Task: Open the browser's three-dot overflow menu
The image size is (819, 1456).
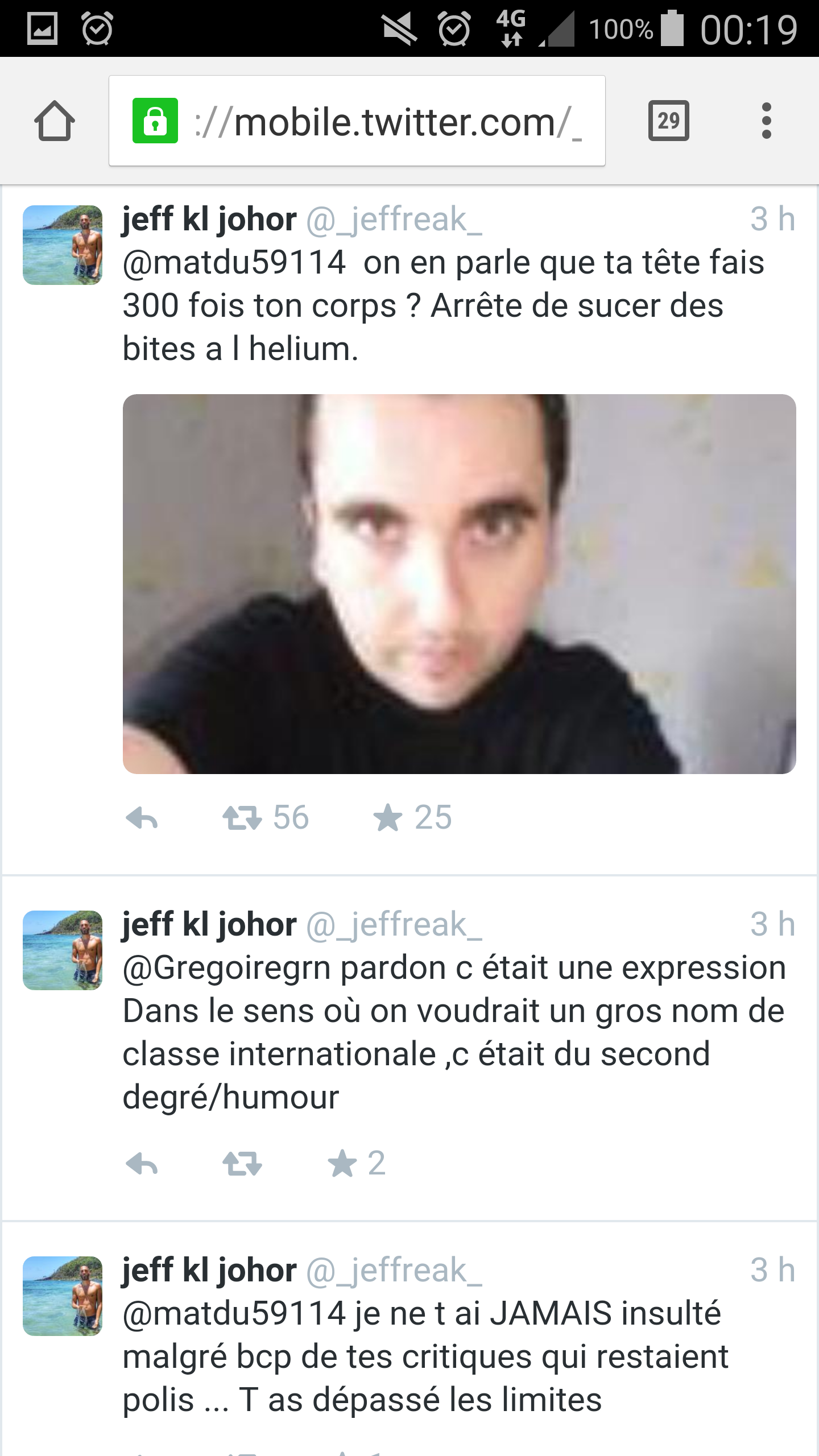Action: click(x=766, y=121)
